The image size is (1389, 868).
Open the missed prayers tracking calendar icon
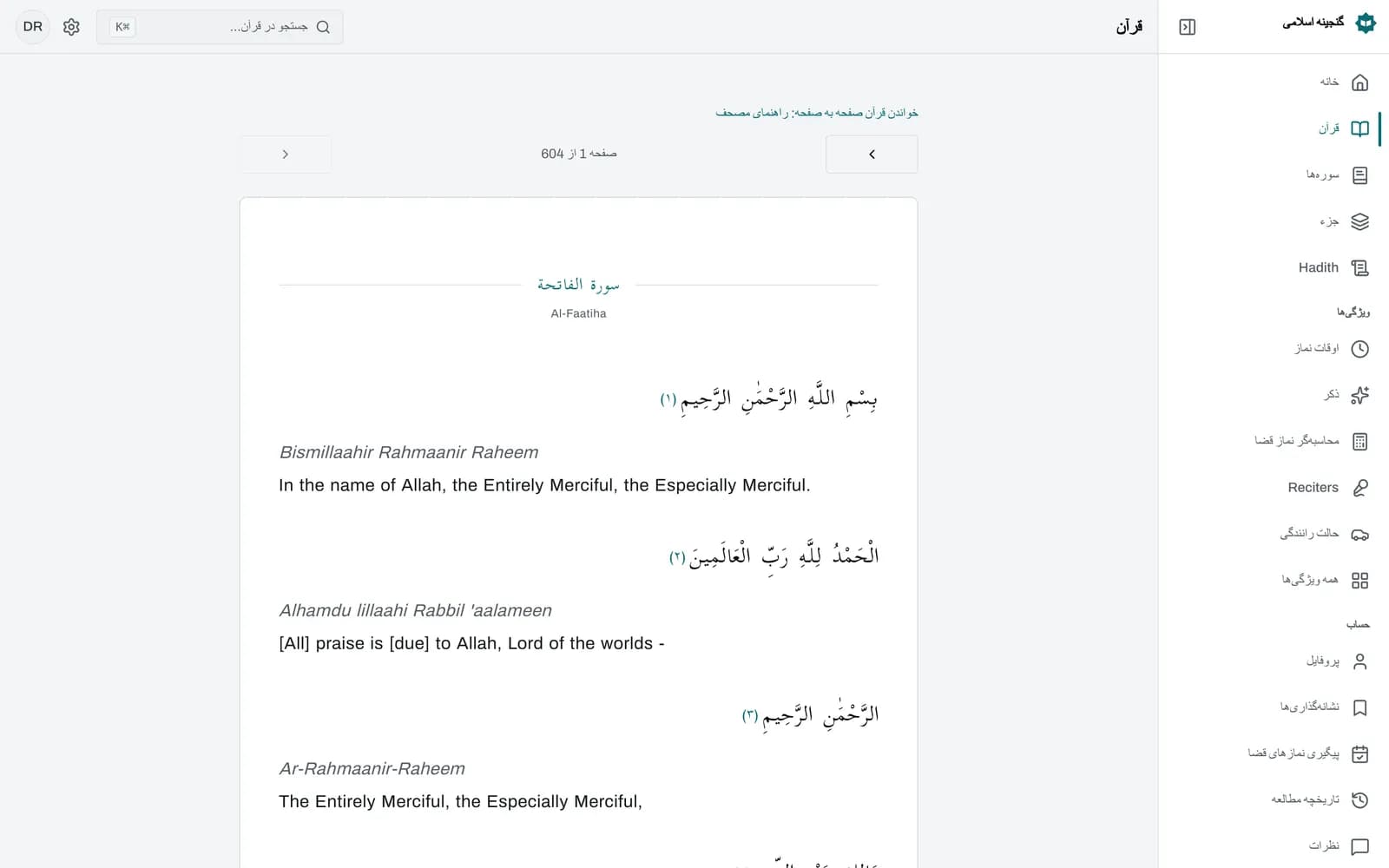point(1359,754)
